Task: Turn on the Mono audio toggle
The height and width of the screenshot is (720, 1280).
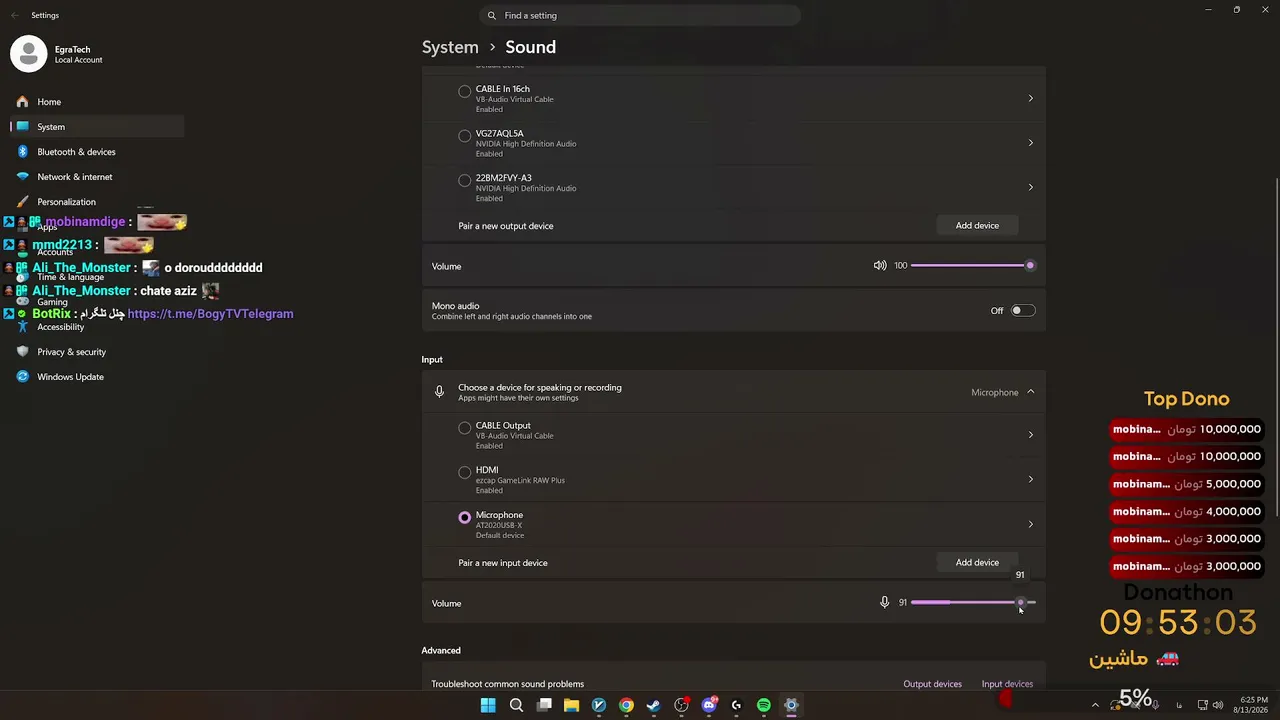Action: coord(1022,311)
